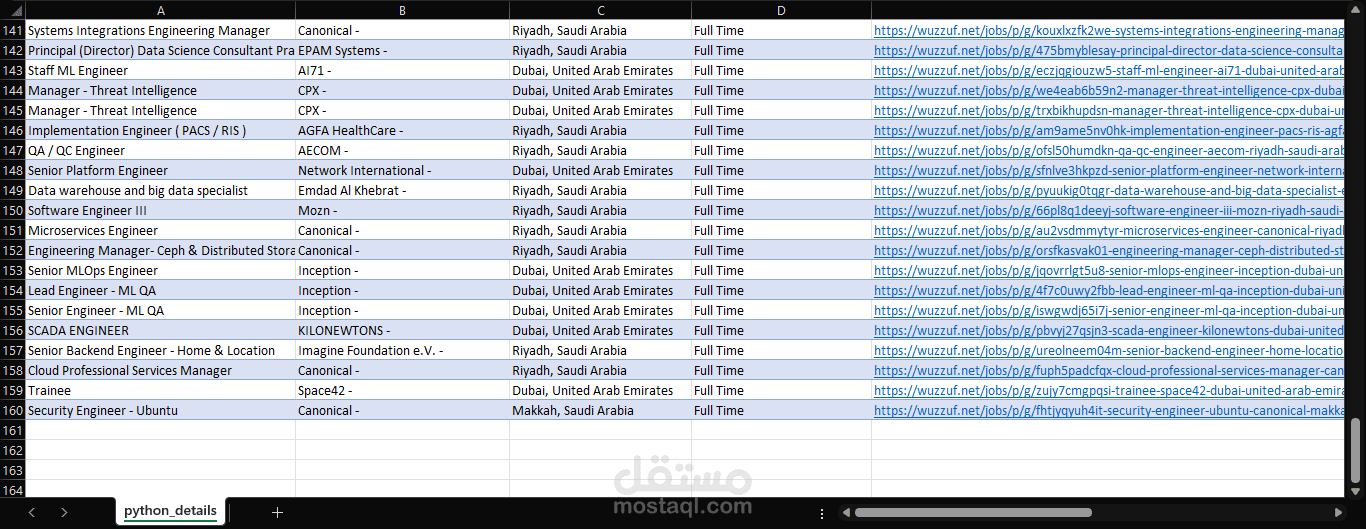1366x529 pixels.
Task: Select column D by its header
Action: point(781,10)
